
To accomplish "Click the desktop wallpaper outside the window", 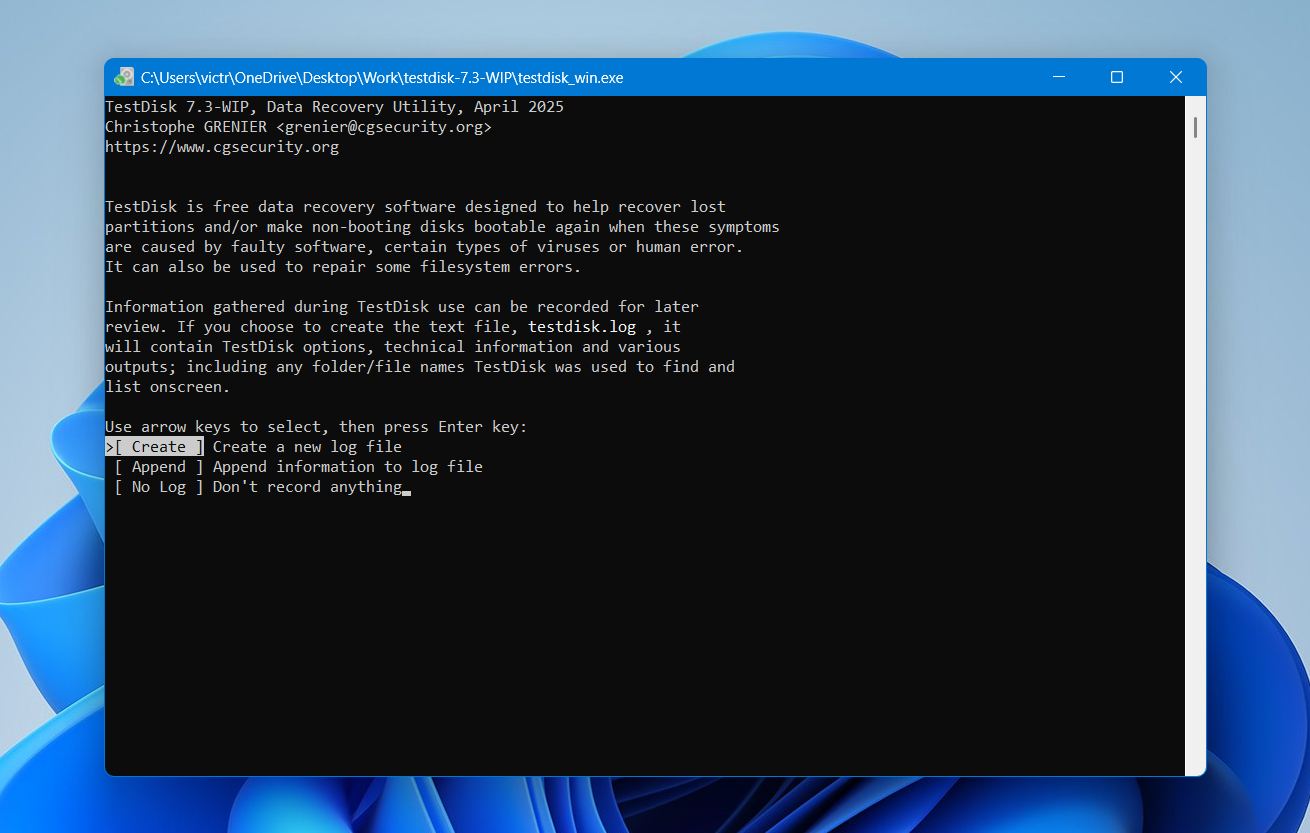I will tap(50, 400).
